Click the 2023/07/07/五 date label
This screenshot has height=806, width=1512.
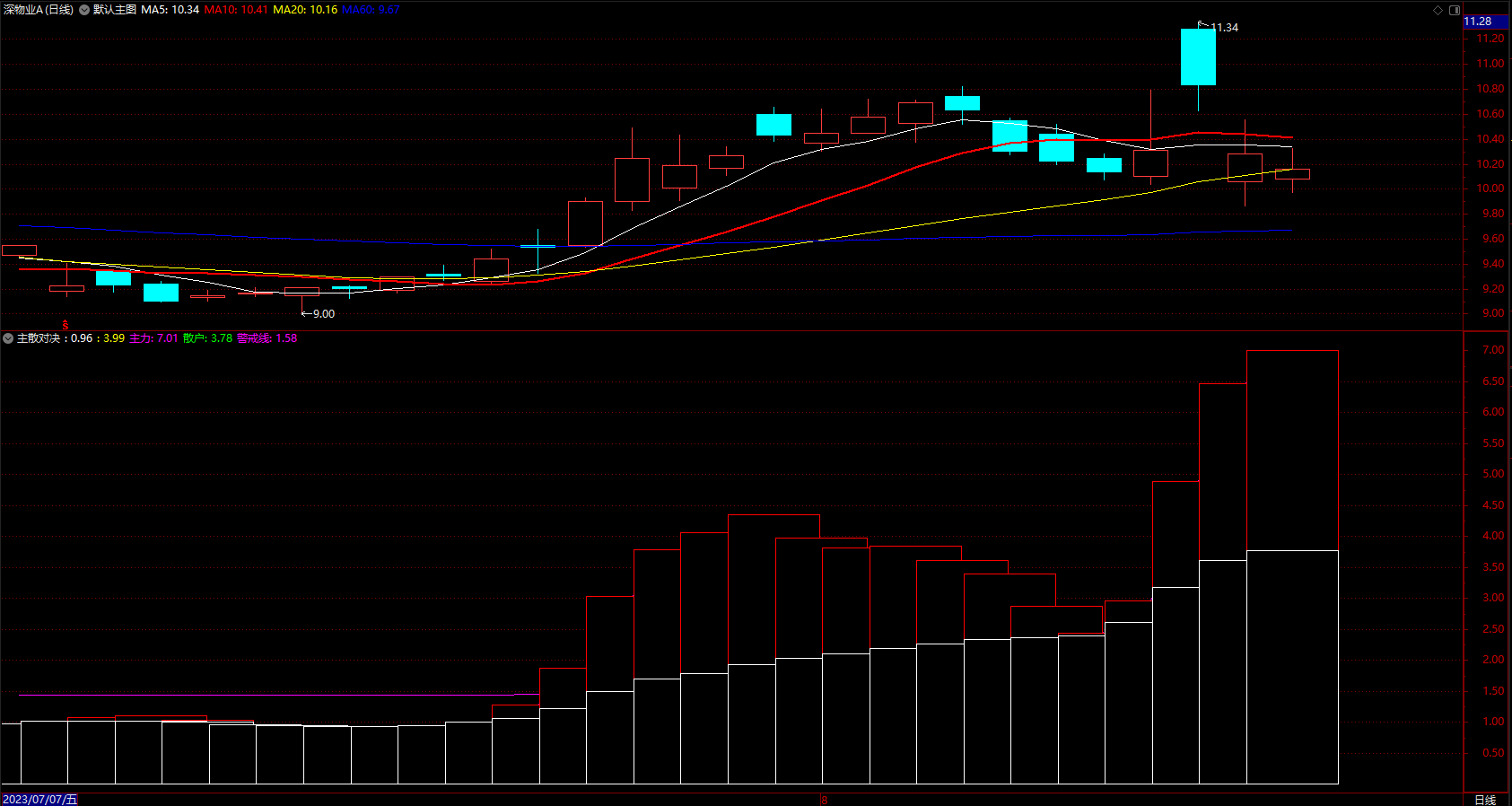[x=39, y=799]
